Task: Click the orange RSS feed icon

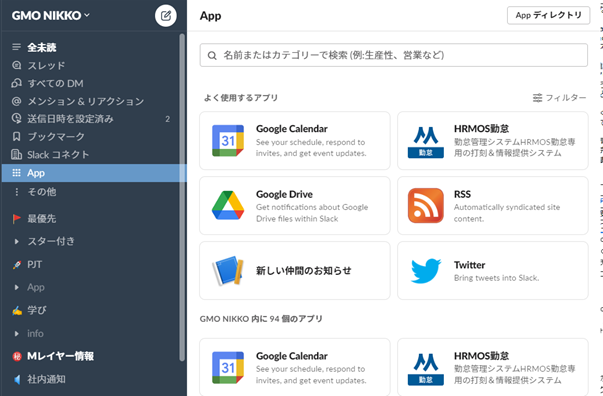Action: (426, 205)
